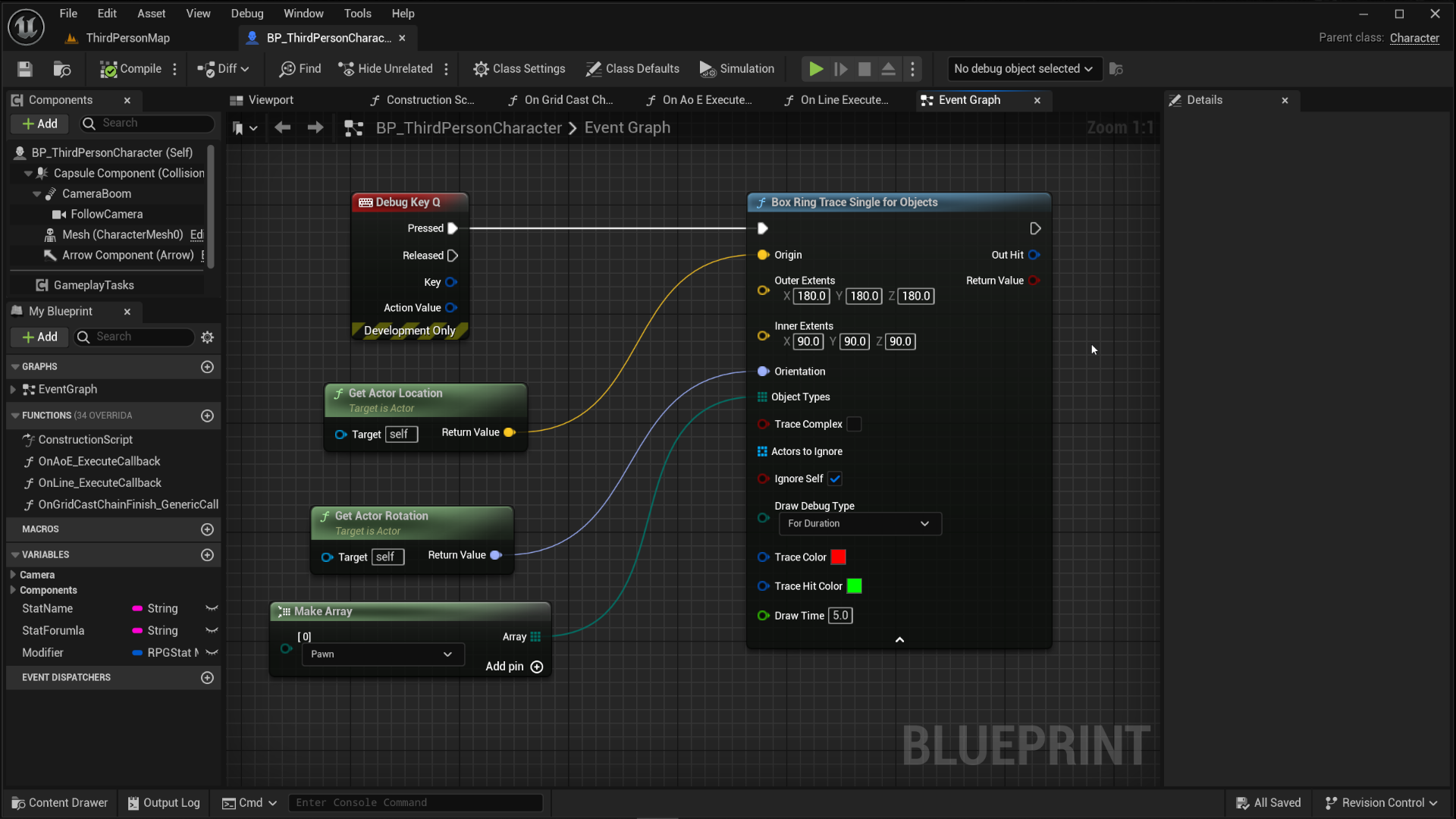Switch to On Grid Cast Chain tab
Image resolution: width=1456 pixels, height=819 pixels.
click(x=560, y=100)
